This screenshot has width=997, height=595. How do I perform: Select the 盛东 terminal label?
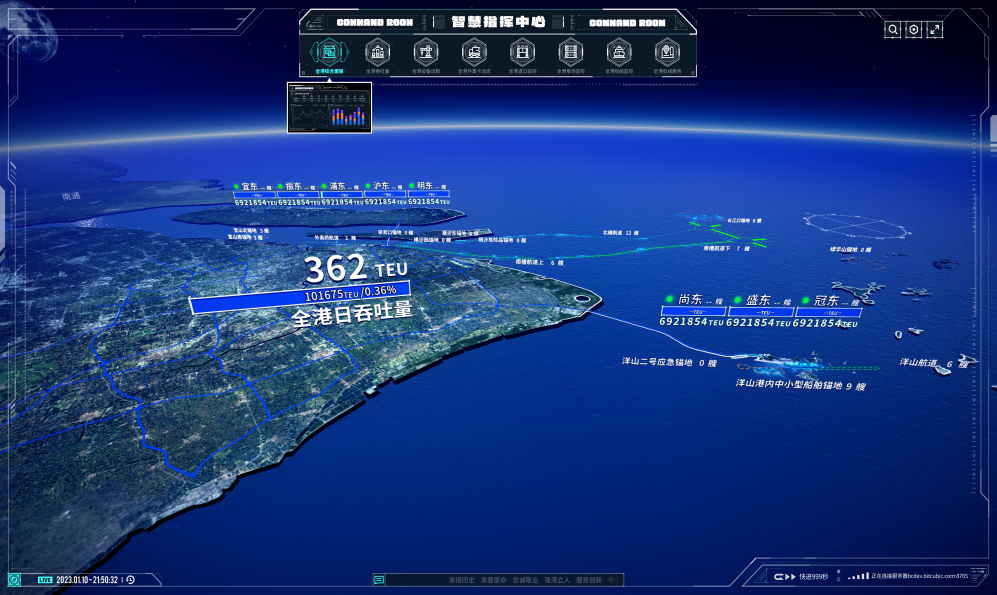(757, 300)
